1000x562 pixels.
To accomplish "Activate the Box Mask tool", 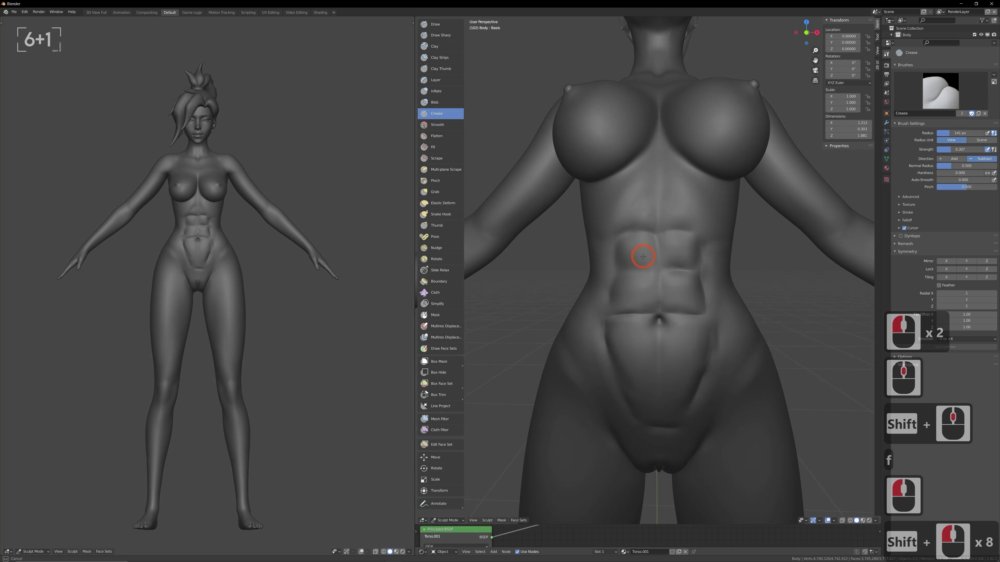I will coord(440,361).
